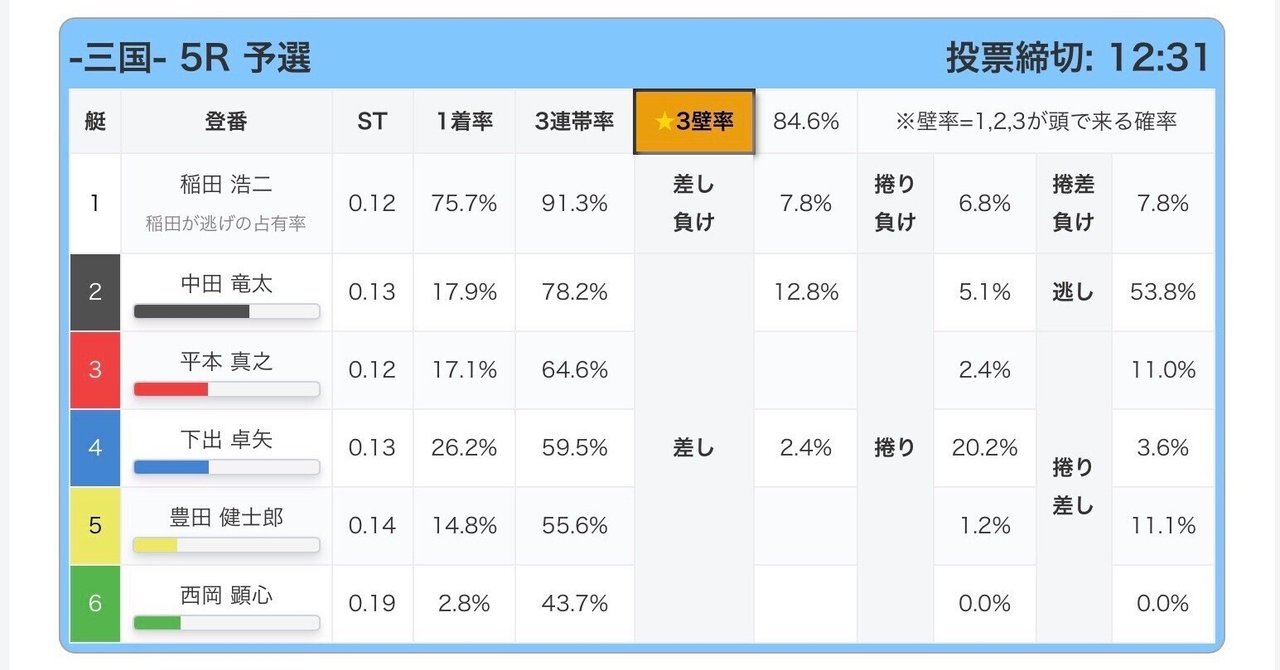
Task: Click the yellow bar under 豊田 健士郎
Action: tap(157, 545)
